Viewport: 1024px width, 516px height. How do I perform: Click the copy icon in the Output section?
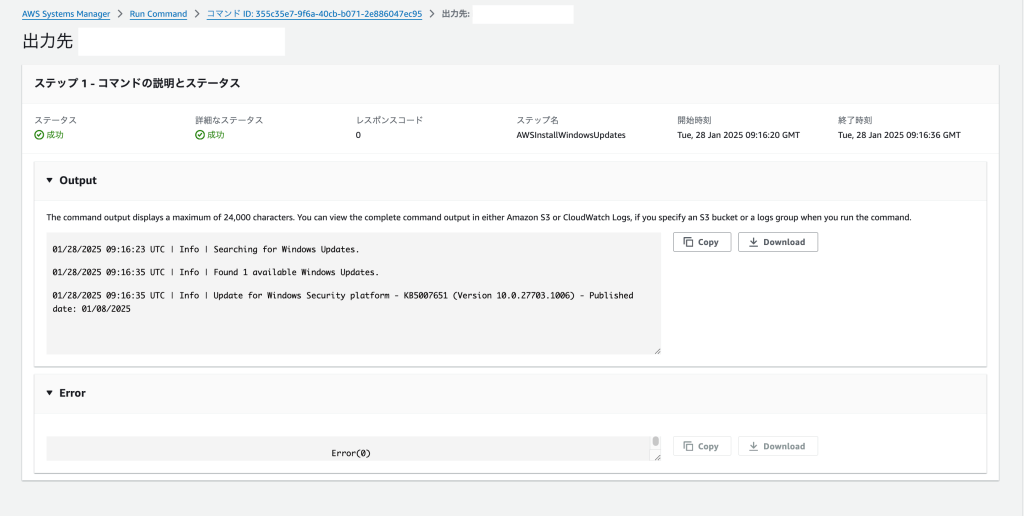point(688,242)
